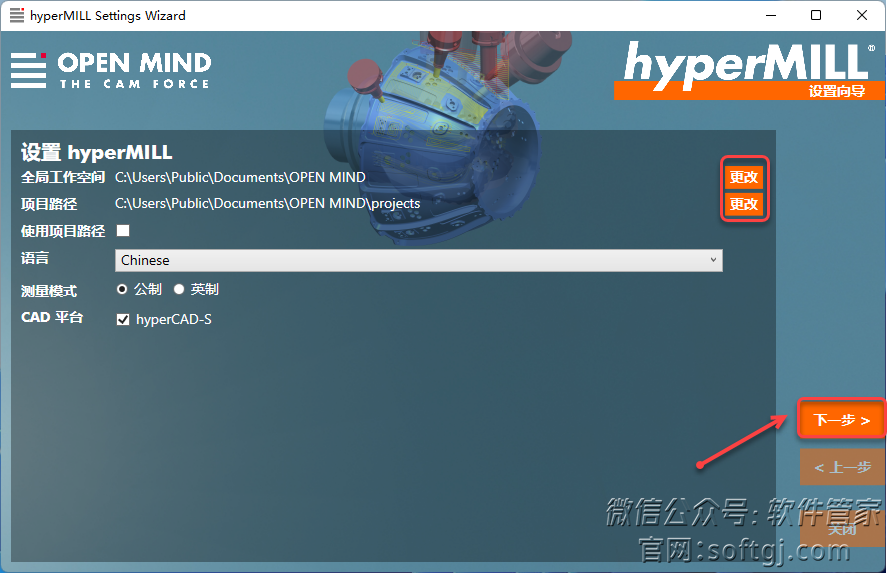Select the 公制 metric radio button
This screenshot has width=887, height=573.
click(x=122, y=289)
